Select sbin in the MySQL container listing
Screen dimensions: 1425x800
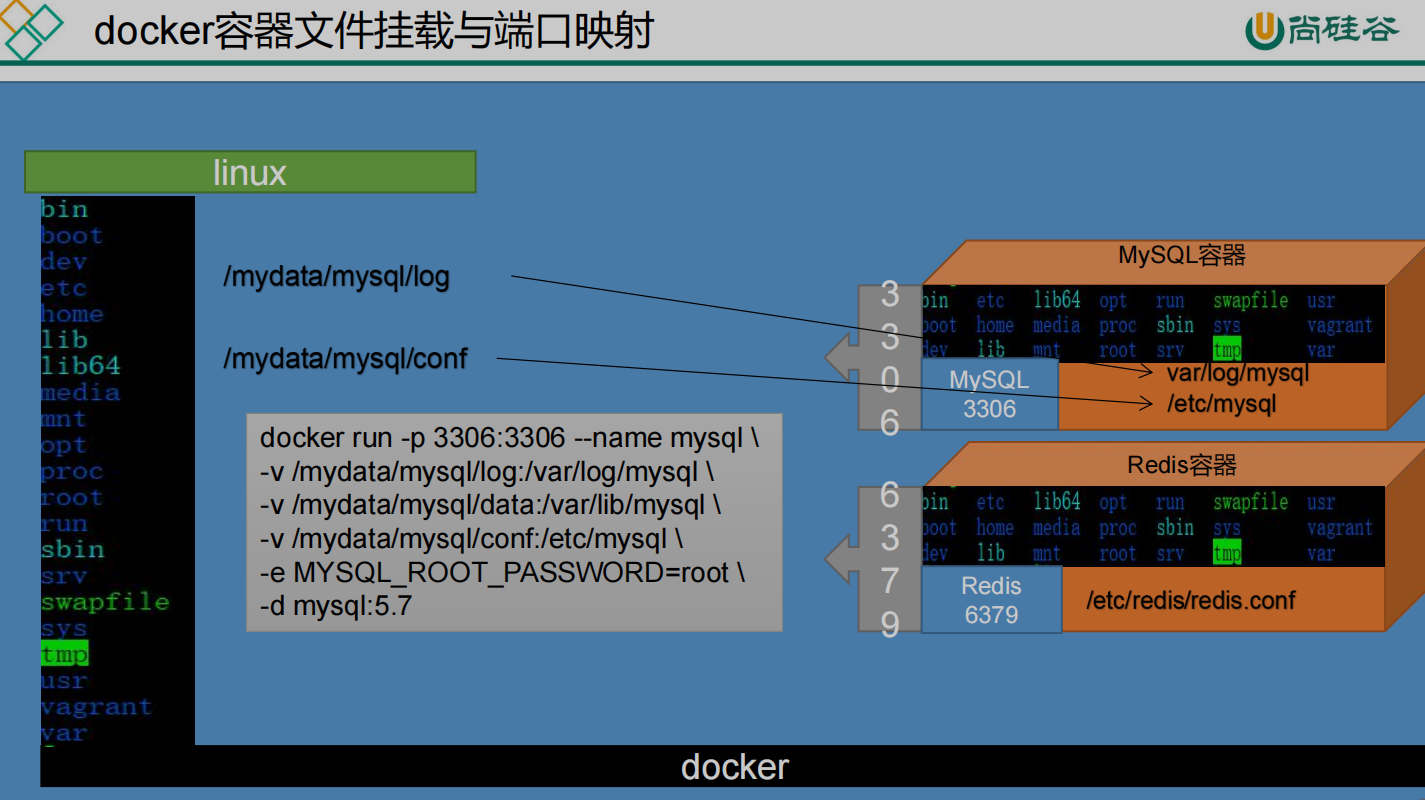[1175, 325]
